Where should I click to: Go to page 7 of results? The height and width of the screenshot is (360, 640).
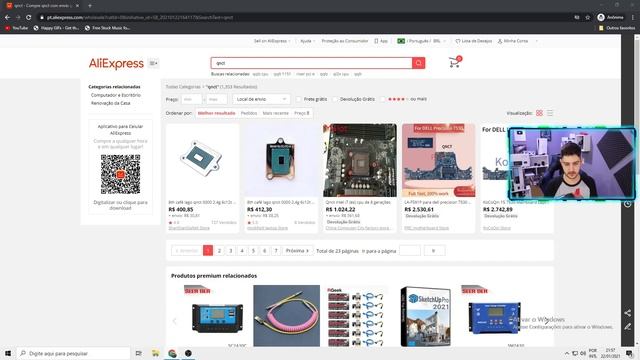point(276,251)
